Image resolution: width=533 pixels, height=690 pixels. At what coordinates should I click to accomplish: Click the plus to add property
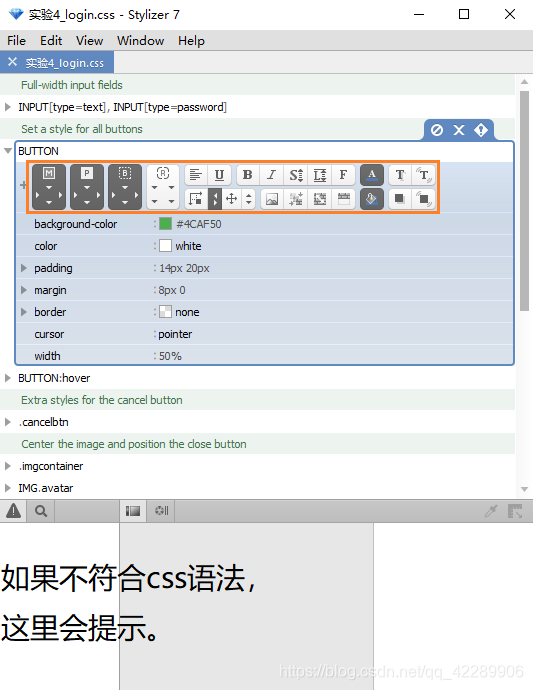pos(23,185)
